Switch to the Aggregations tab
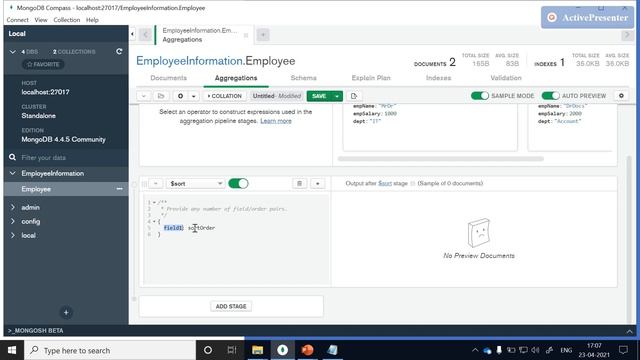640x360 pixels. point(236,78)
